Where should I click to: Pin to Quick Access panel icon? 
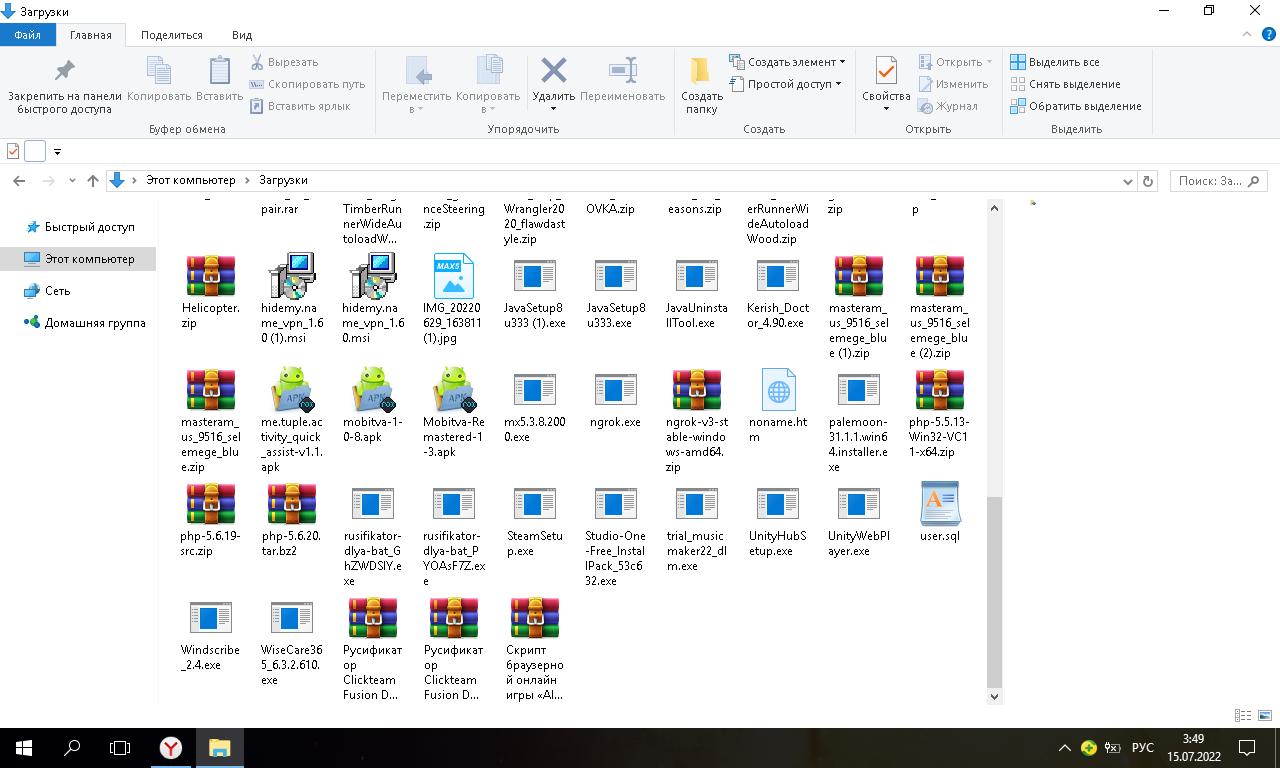[65, 72]
